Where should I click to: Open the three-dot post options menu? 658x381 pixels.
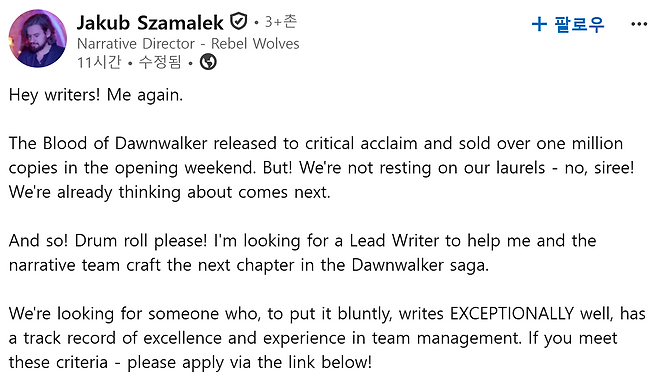click(639, 24)
